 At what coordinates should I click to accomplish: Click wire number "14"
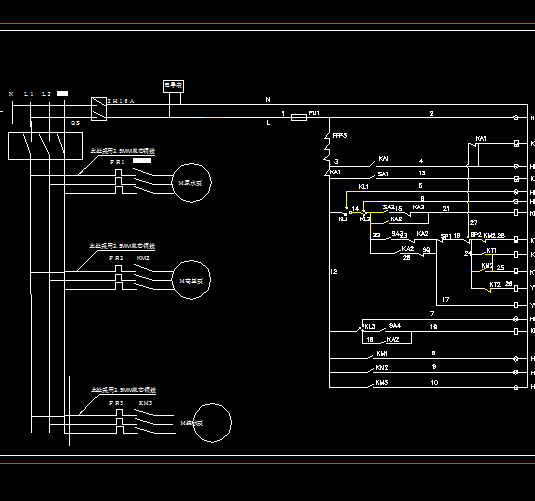coord(355,208)
